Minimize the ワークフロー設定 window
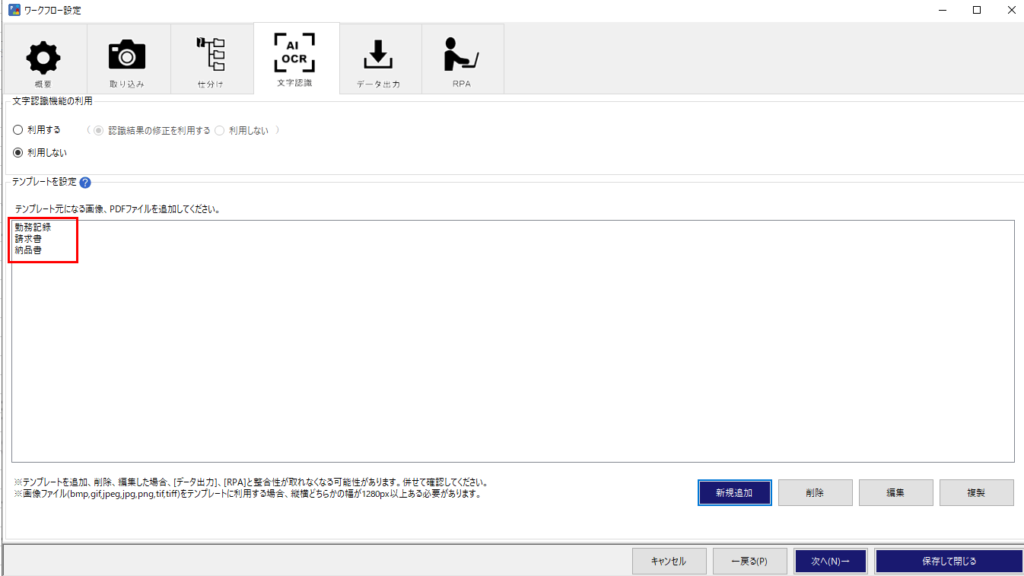This screenshot has height=576, width=1024. 942,10
